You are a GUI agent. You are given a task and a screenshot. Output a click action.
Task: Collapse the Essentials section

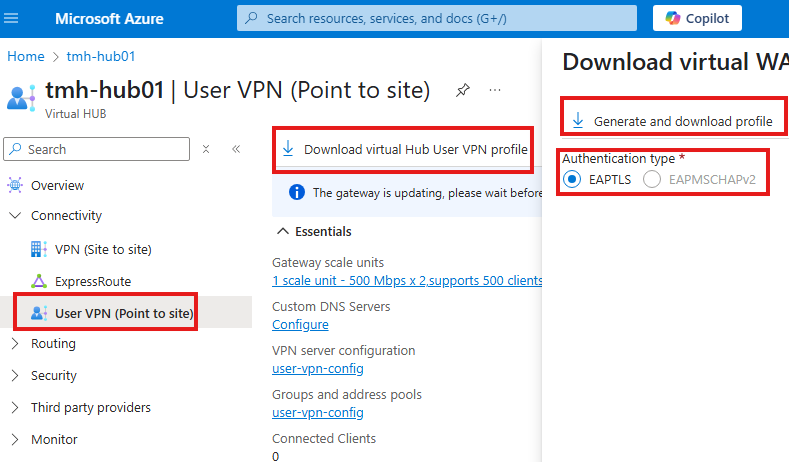pos(283,232)
